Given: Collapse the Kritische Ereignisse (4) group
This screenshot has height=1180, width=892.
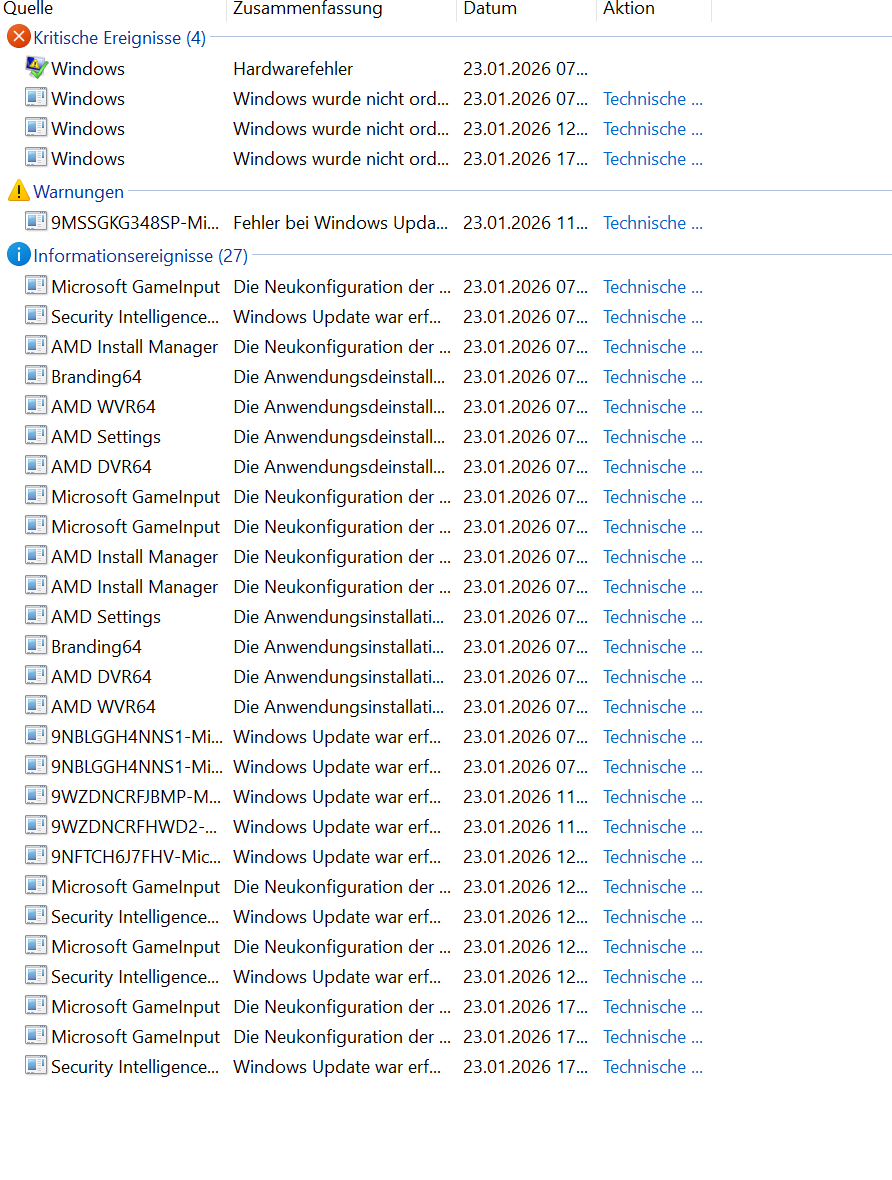Looking at the screenshot, I should click(119, 38).
